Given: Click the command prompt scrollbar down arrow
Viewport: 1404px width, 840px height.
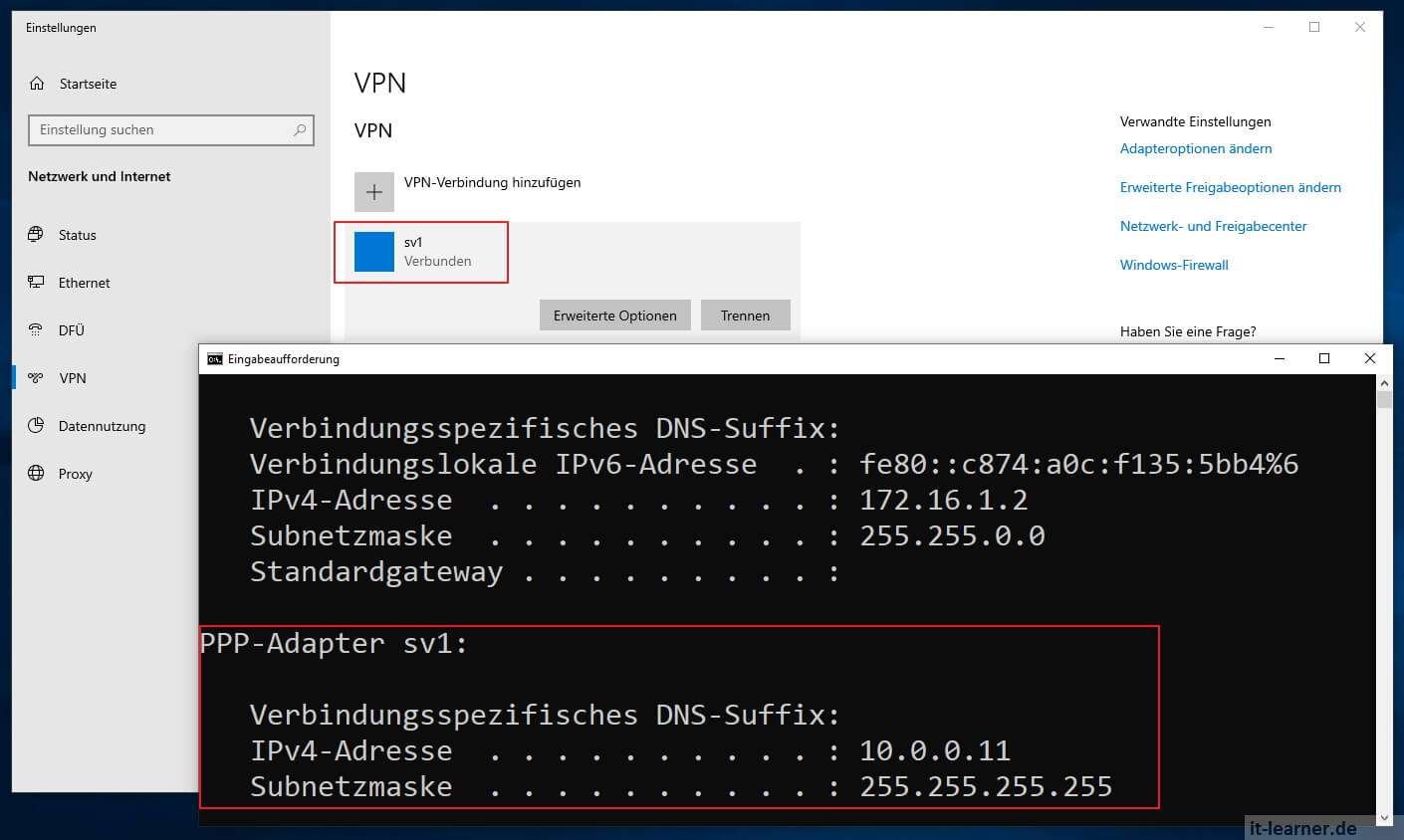Looking at the screenshot, I should [x=1383, y=818].
